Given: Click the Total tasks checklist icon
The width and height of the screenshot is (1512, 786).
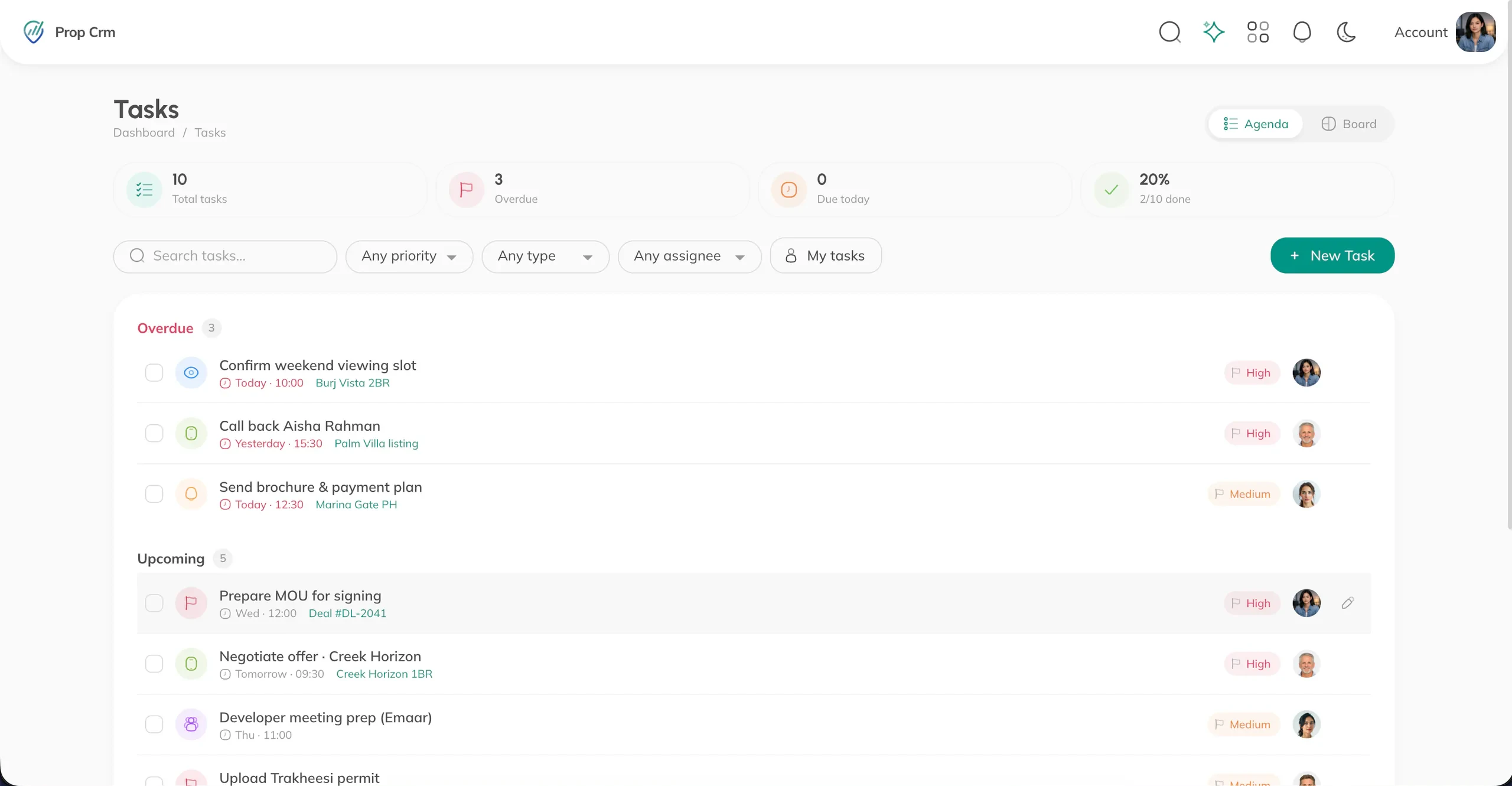Looking at the screenshot, I should (144, 190).
